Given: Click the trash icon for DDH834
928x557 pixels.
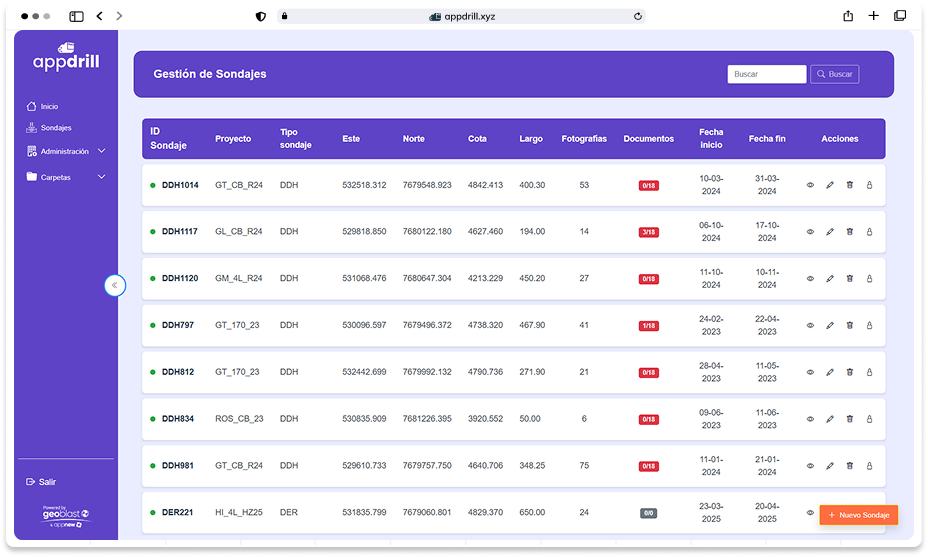Looking at the screenshot, I should pyautogui.click(x=849, y=419).
